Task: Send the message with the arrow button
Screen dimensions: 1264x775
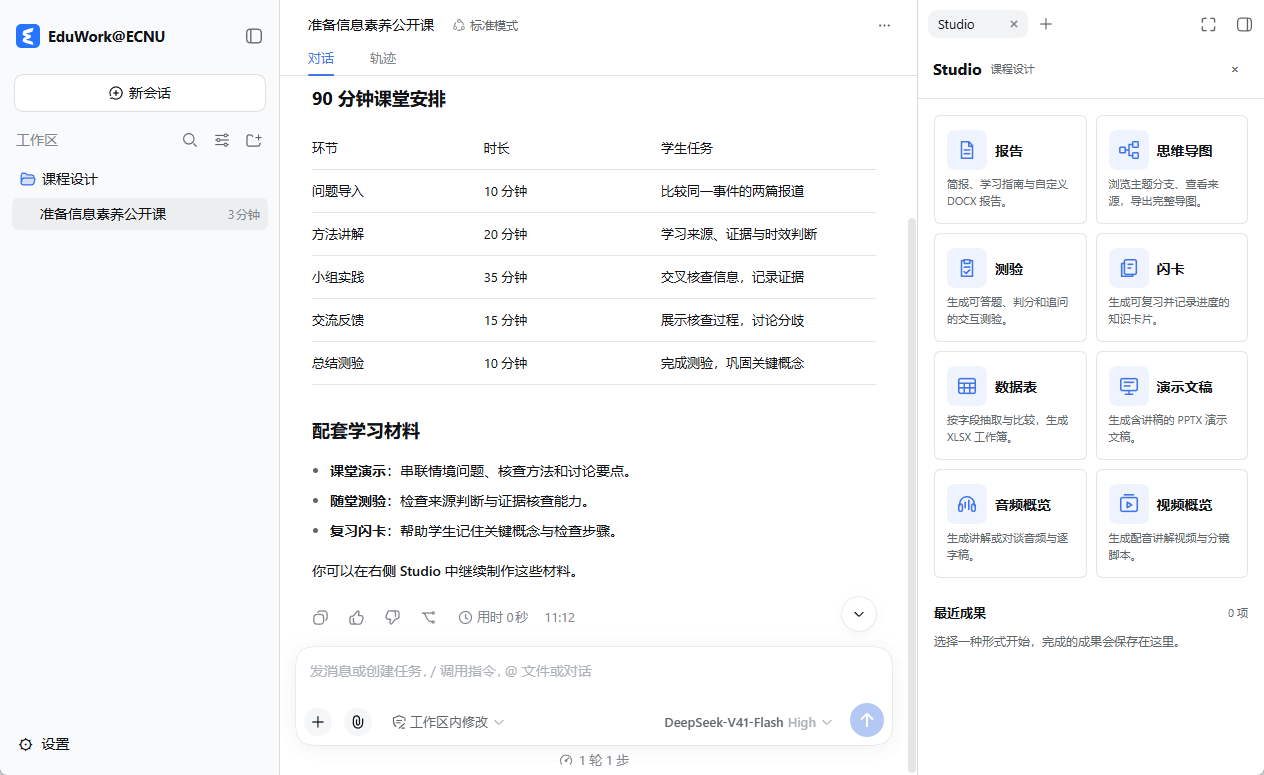Action: 867,720
